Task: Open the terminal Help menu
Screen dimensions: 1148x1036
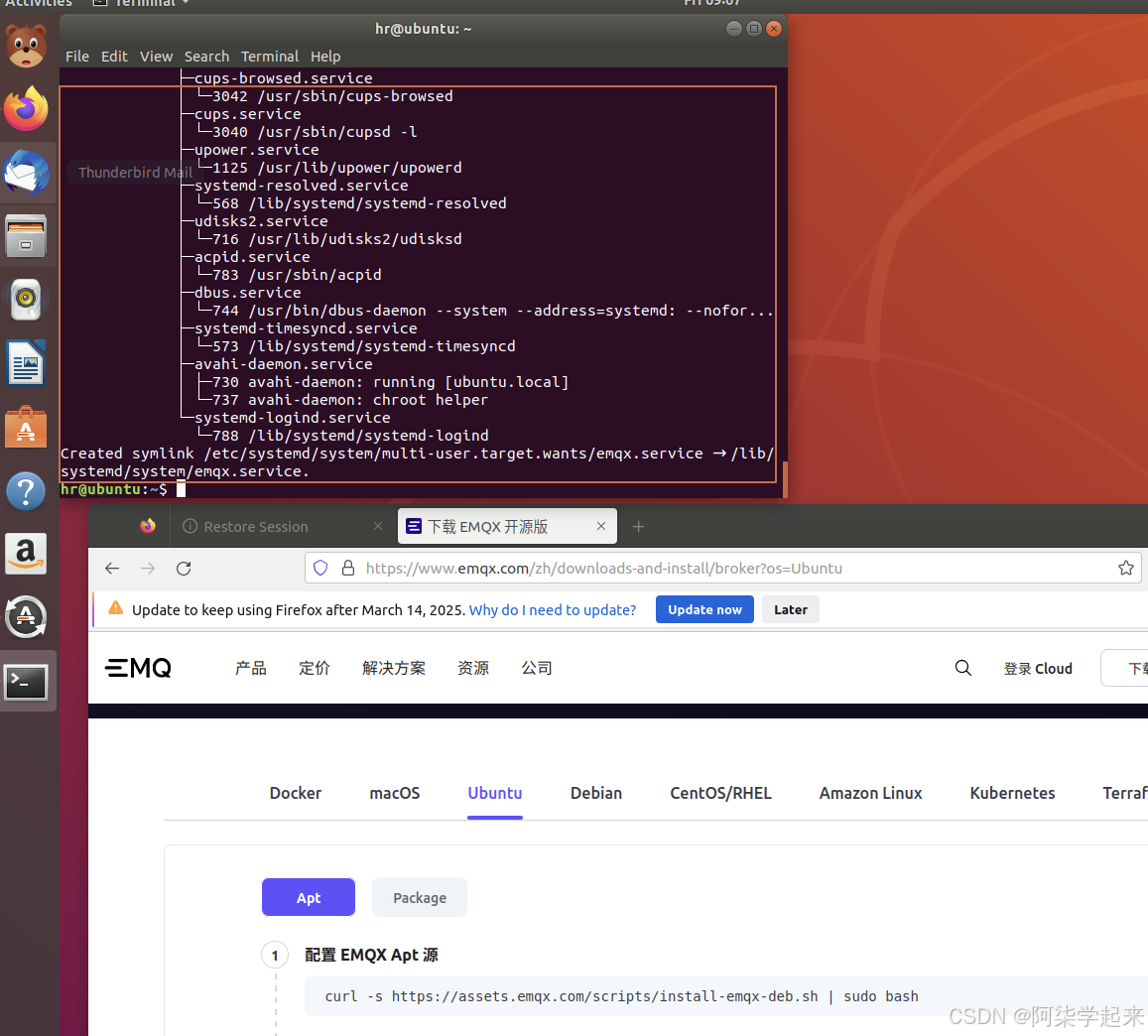Action: 325,57
